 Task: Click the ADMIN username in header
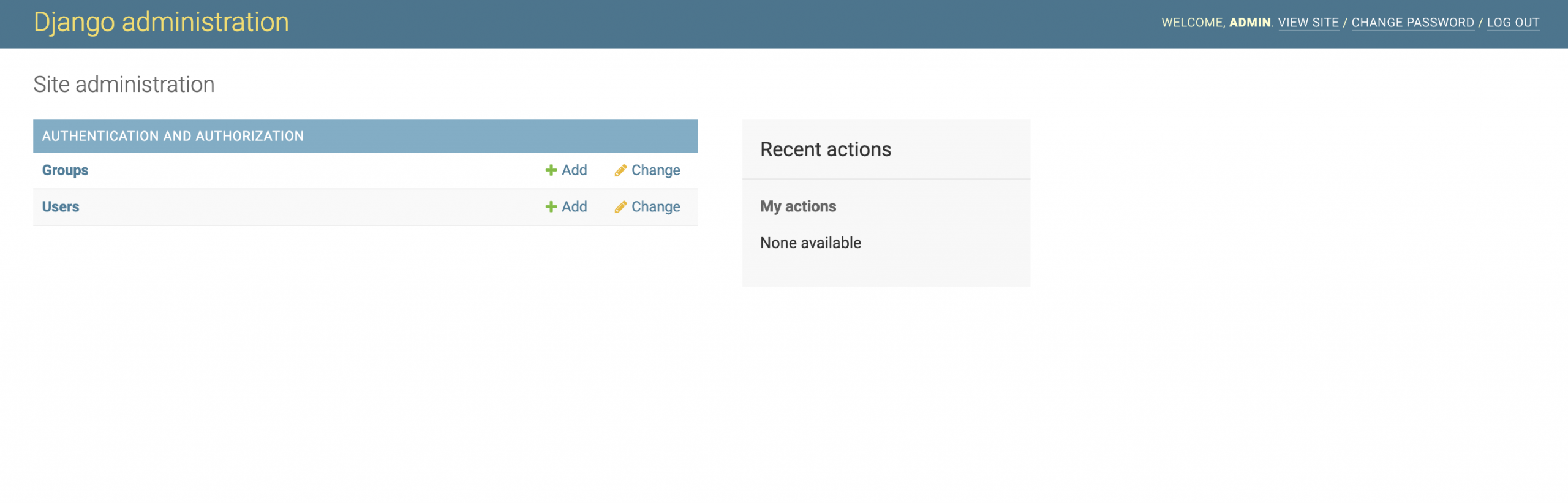(1249, 23)
